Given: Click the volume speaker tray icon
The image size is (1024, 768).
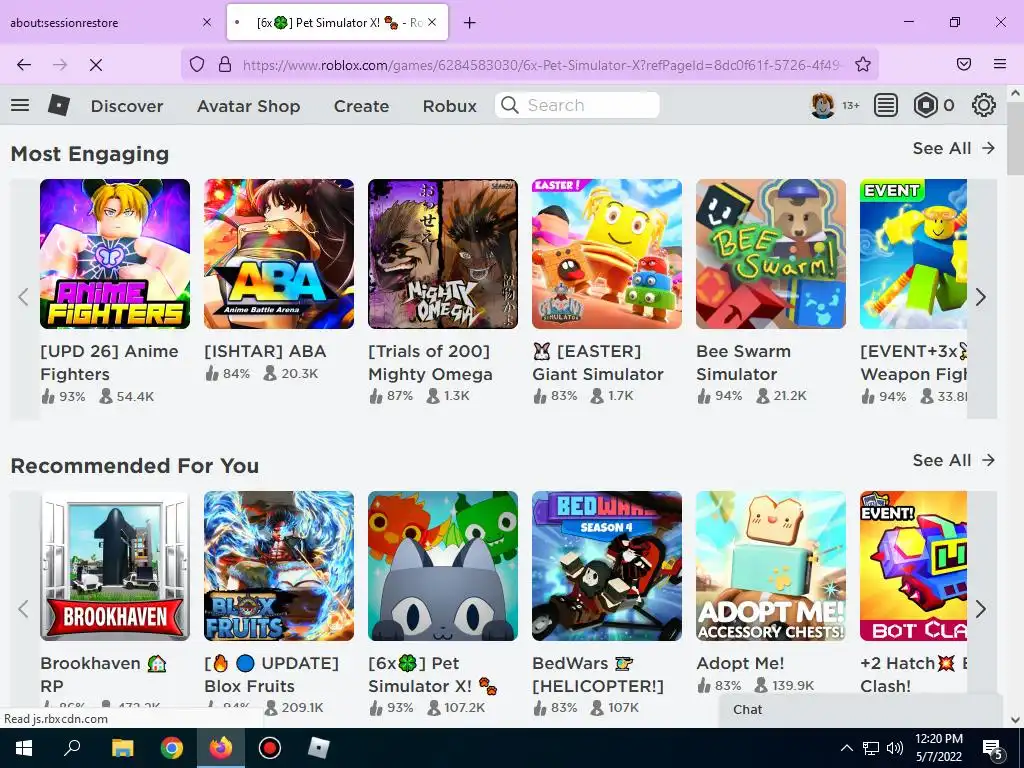Looking at the screenshot, I should pos(895,748).
